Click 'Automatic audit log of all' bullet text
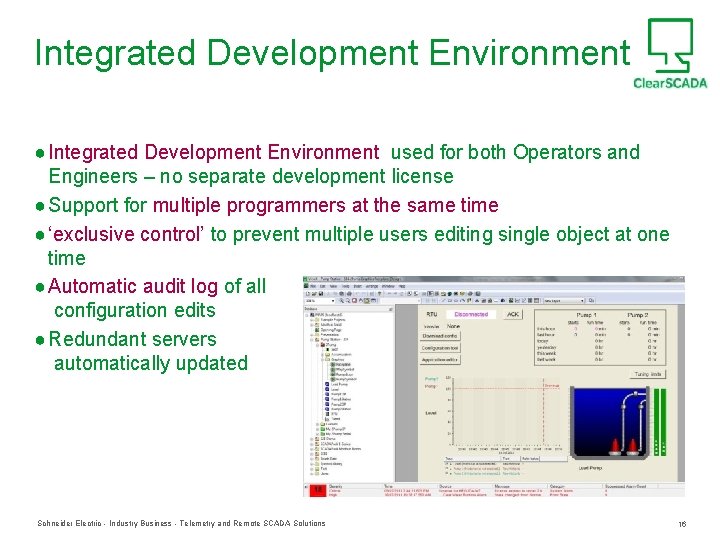 pos(157,286)
